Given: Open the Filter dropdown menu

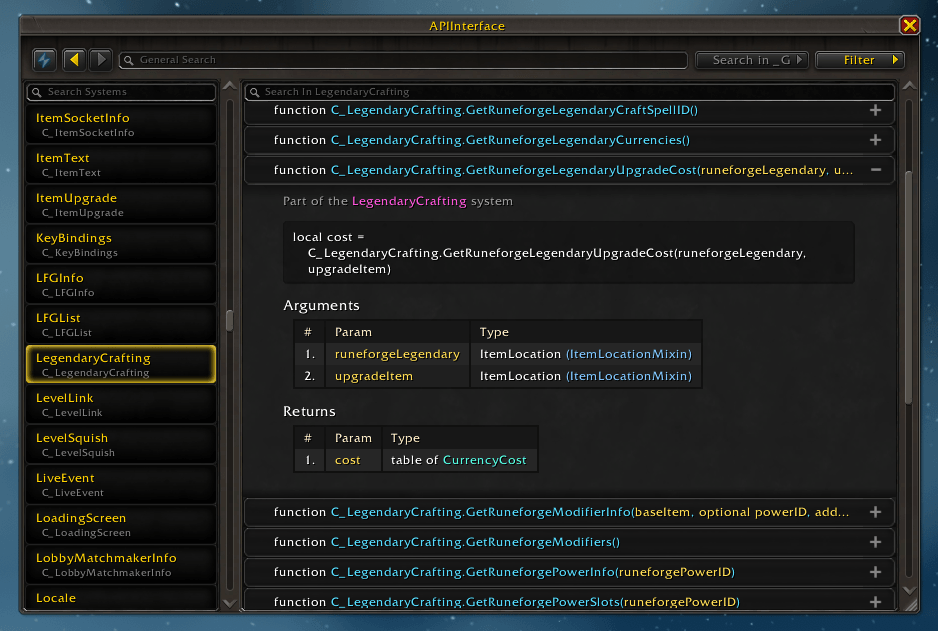Looking at the screenshot, I should click(860, 60).
